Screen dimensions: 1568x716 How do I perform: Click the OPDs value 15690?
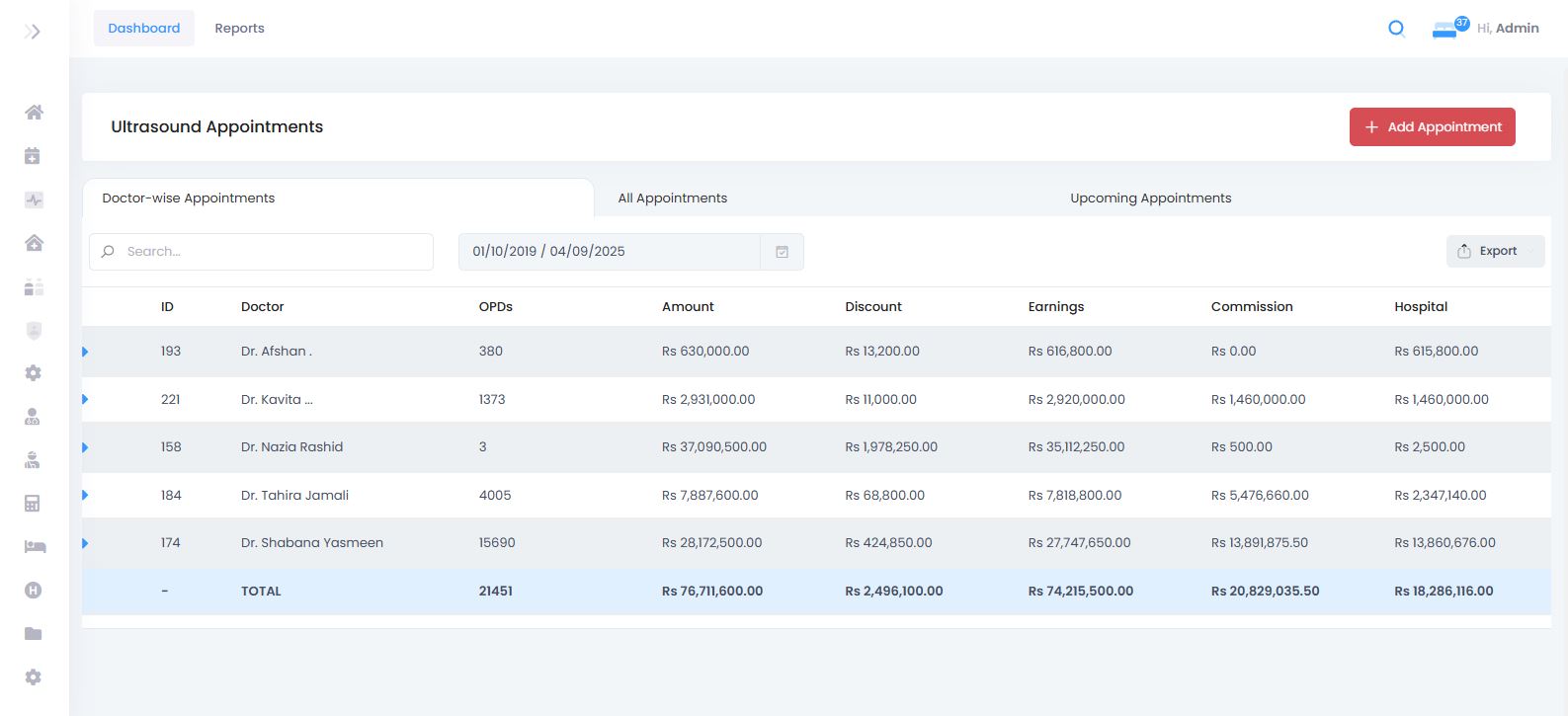[497, 542]
